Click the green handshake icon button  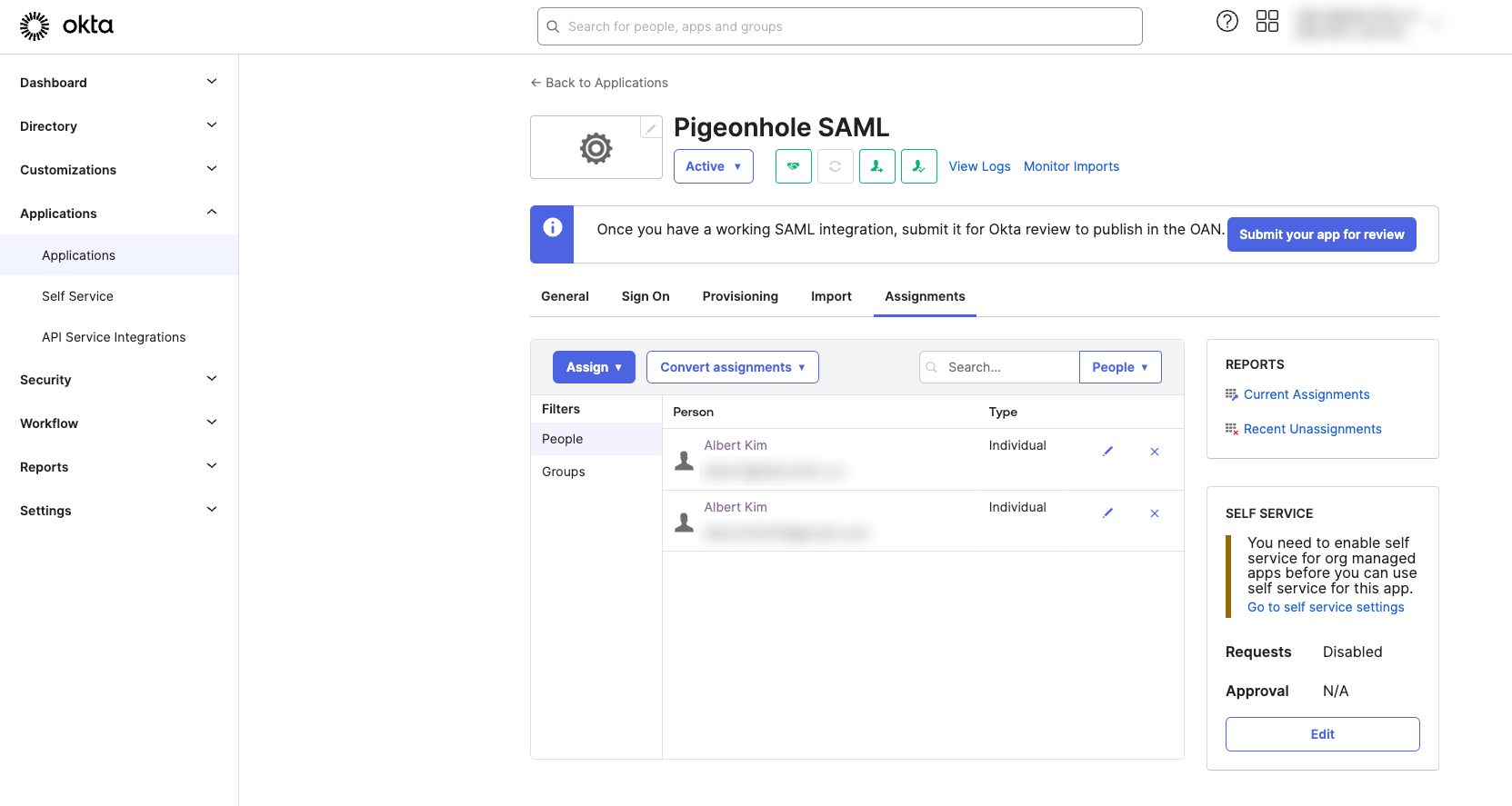pos(794,166)
